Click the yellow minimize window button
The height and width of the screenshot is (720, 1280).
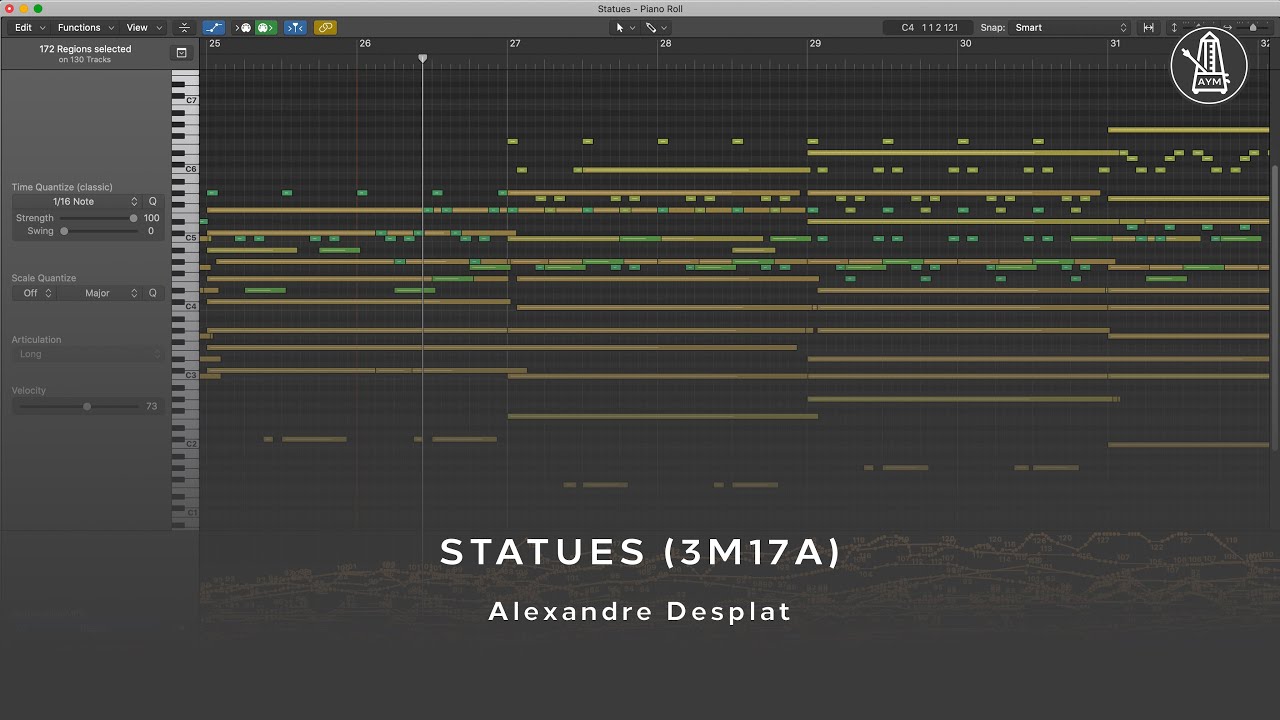(x=24, y=9)
